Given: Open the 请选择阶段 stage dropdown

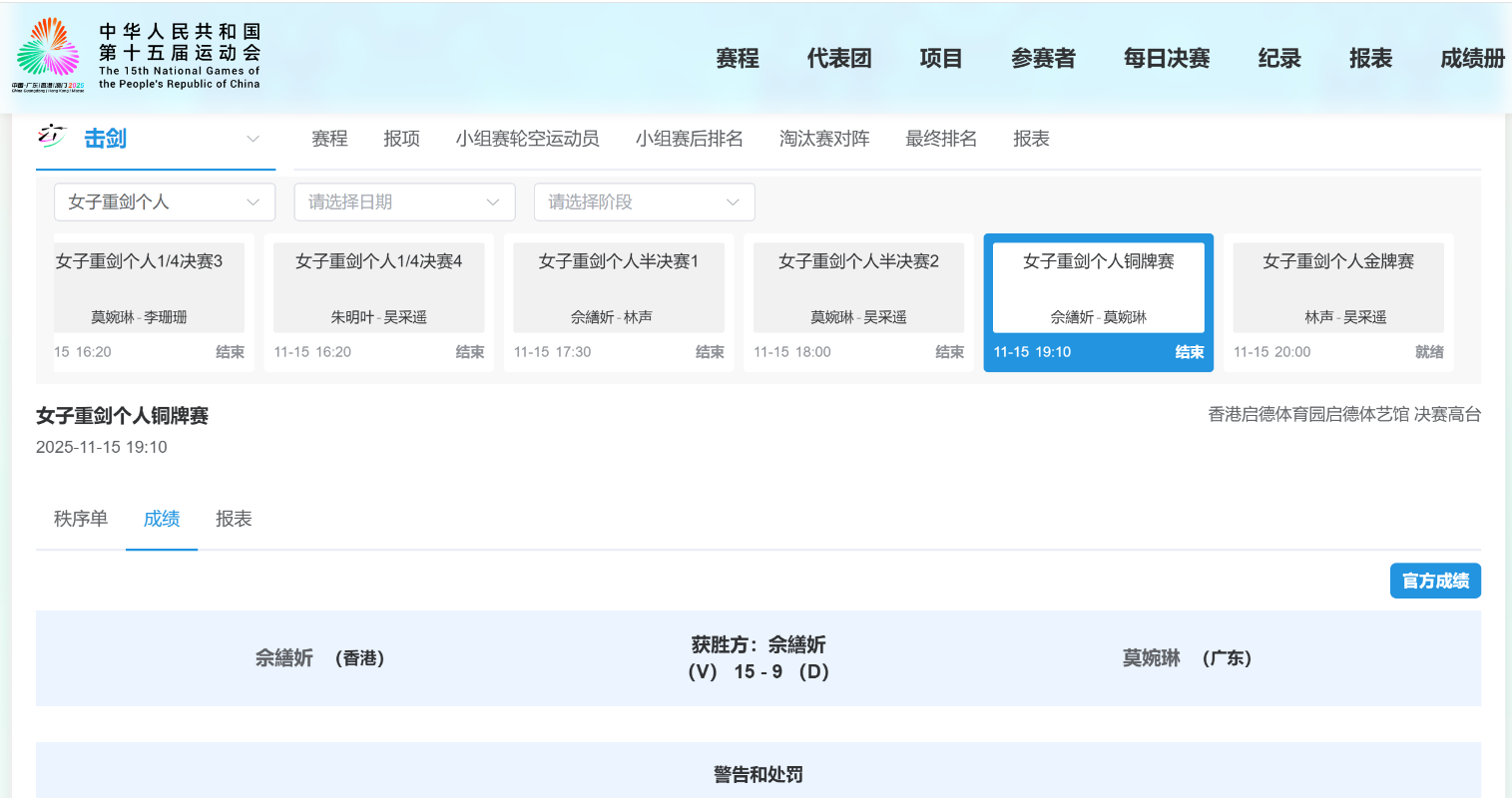Looking at the screenshot, I should pos(644,202).
